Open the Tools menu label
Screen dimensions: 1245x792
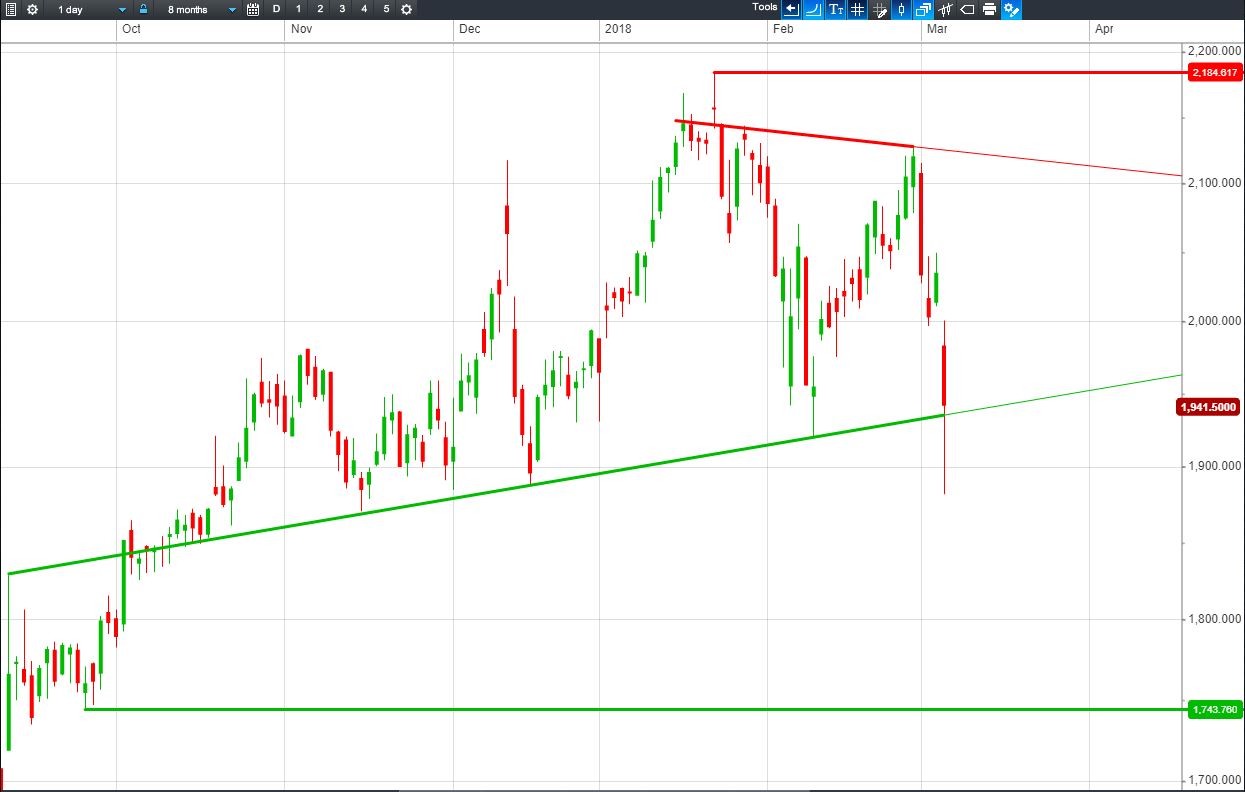pos(765,7)
